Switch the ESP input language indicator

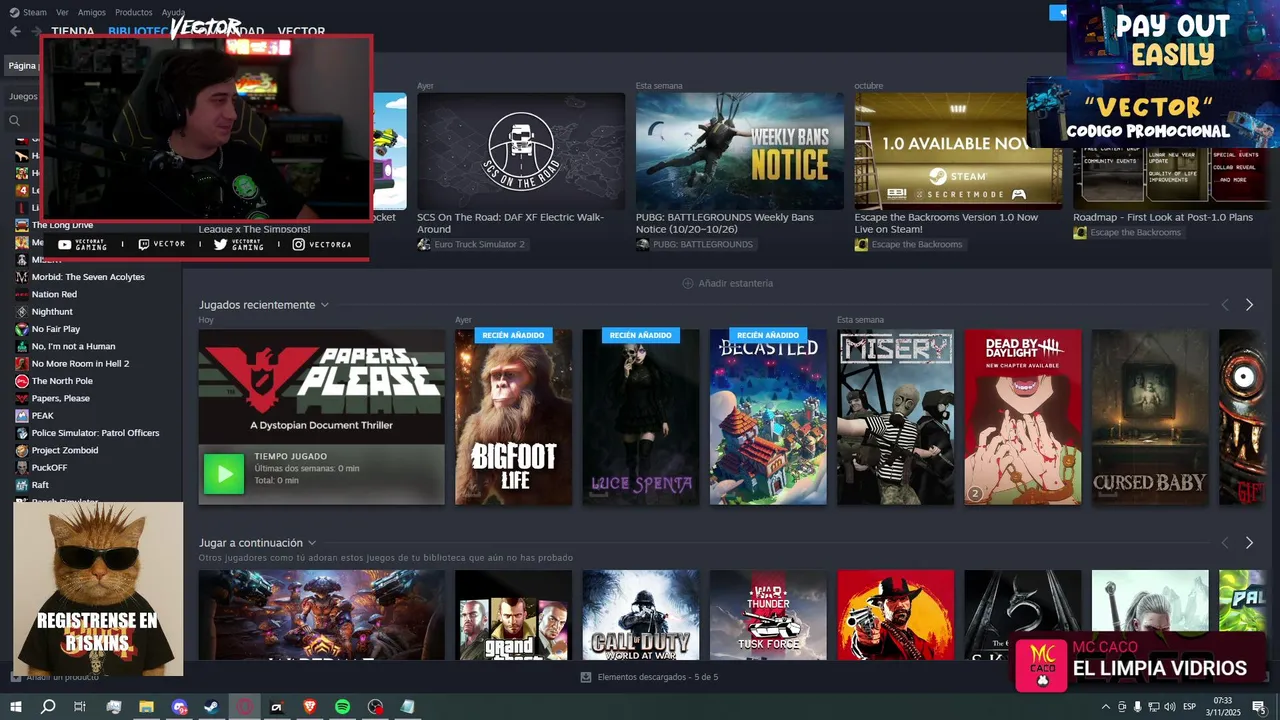[1190, 706]
